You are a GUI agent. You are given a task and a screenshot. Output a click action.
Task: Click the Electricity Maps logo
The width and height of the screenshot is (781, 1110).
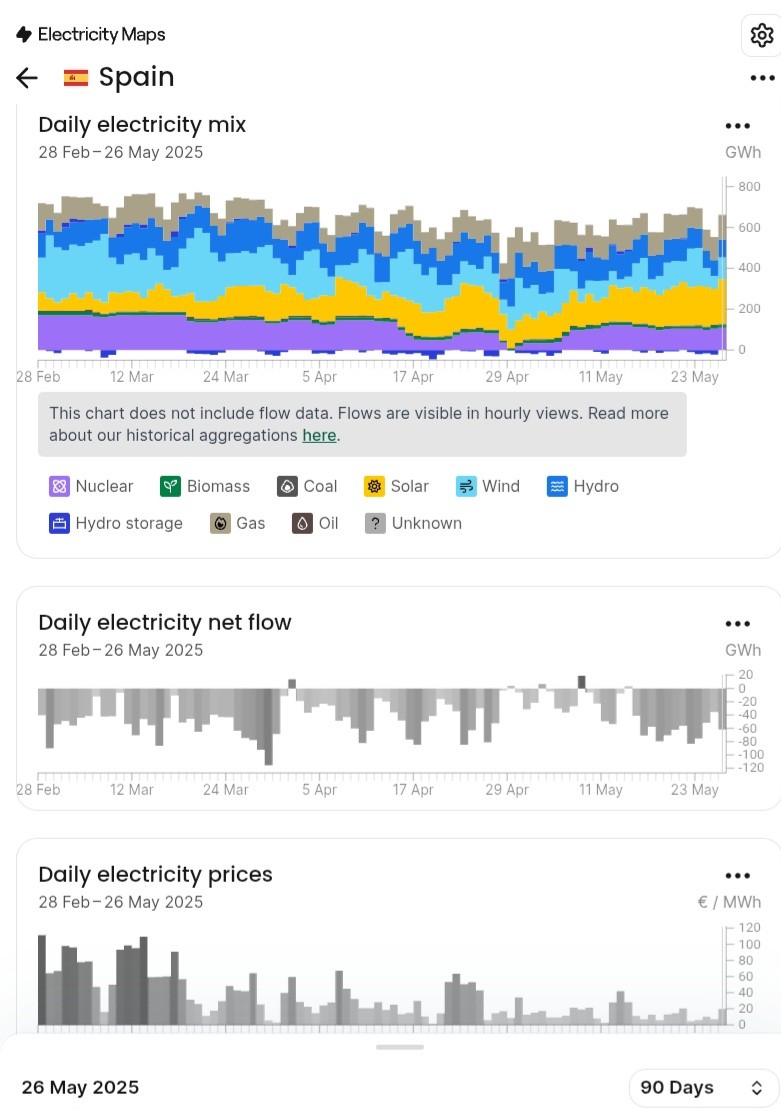point(91,35)
